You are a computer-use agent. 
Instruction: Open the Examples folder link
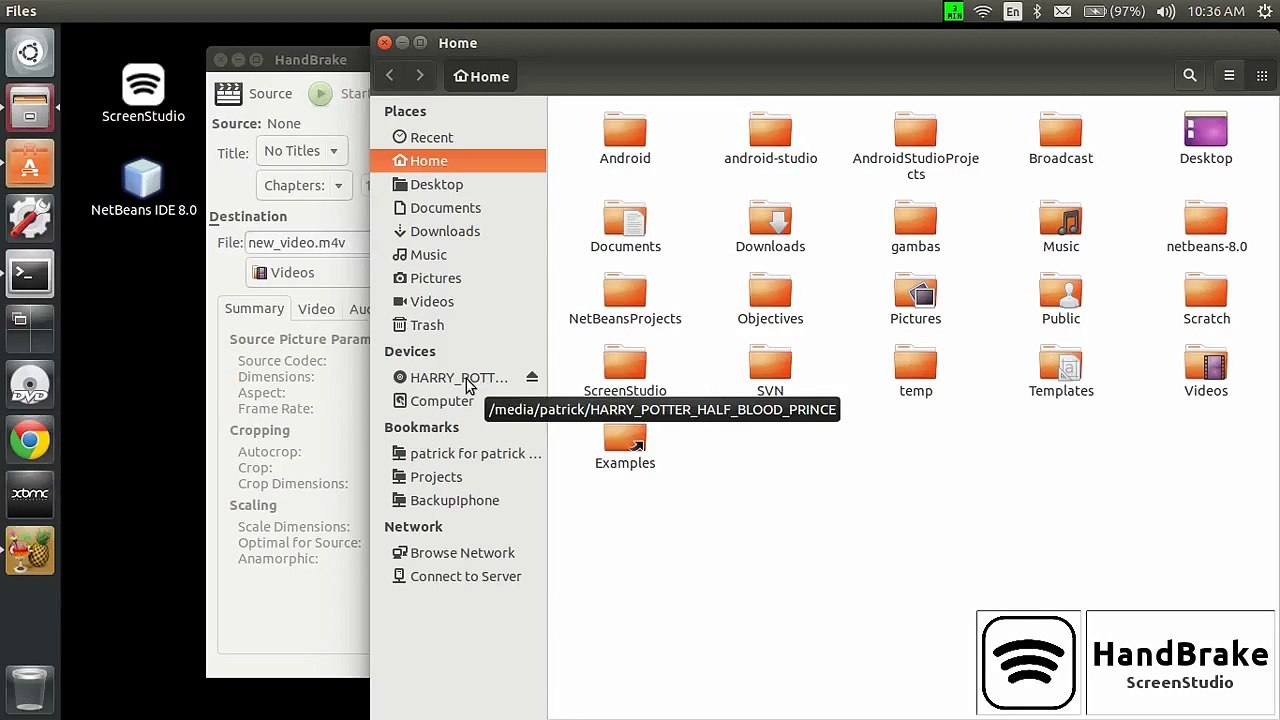(625, 445)
